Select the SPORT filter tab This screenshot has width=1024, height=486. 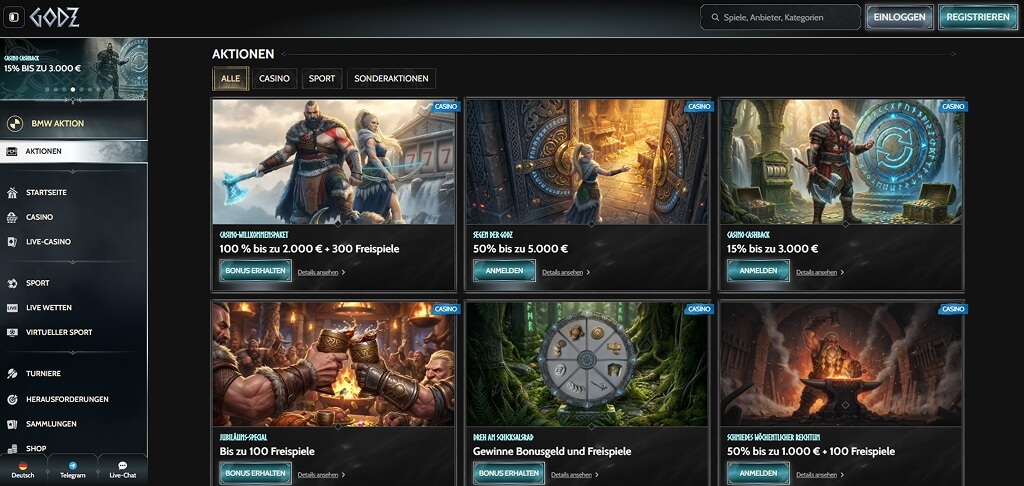pos(322,78)
